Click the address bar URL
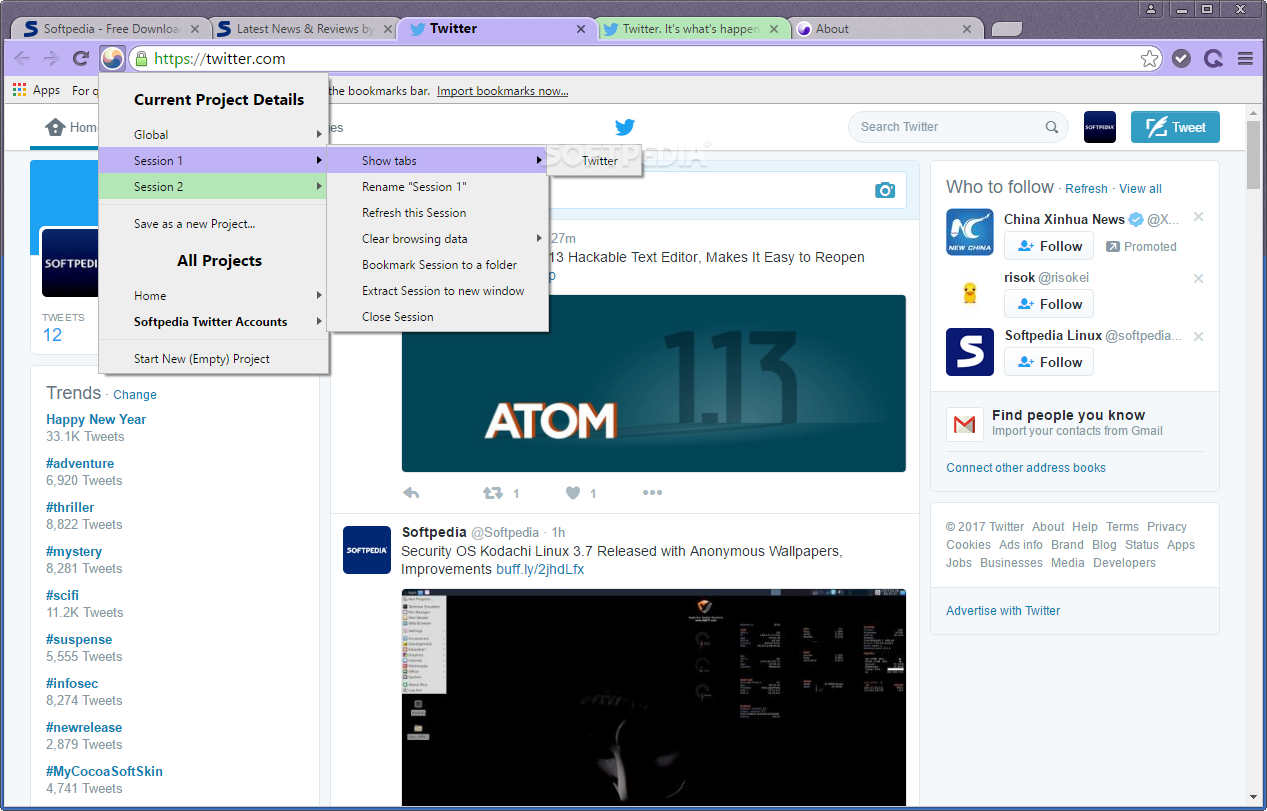Screen dimensions: 1267x811 tap(220, 59)
